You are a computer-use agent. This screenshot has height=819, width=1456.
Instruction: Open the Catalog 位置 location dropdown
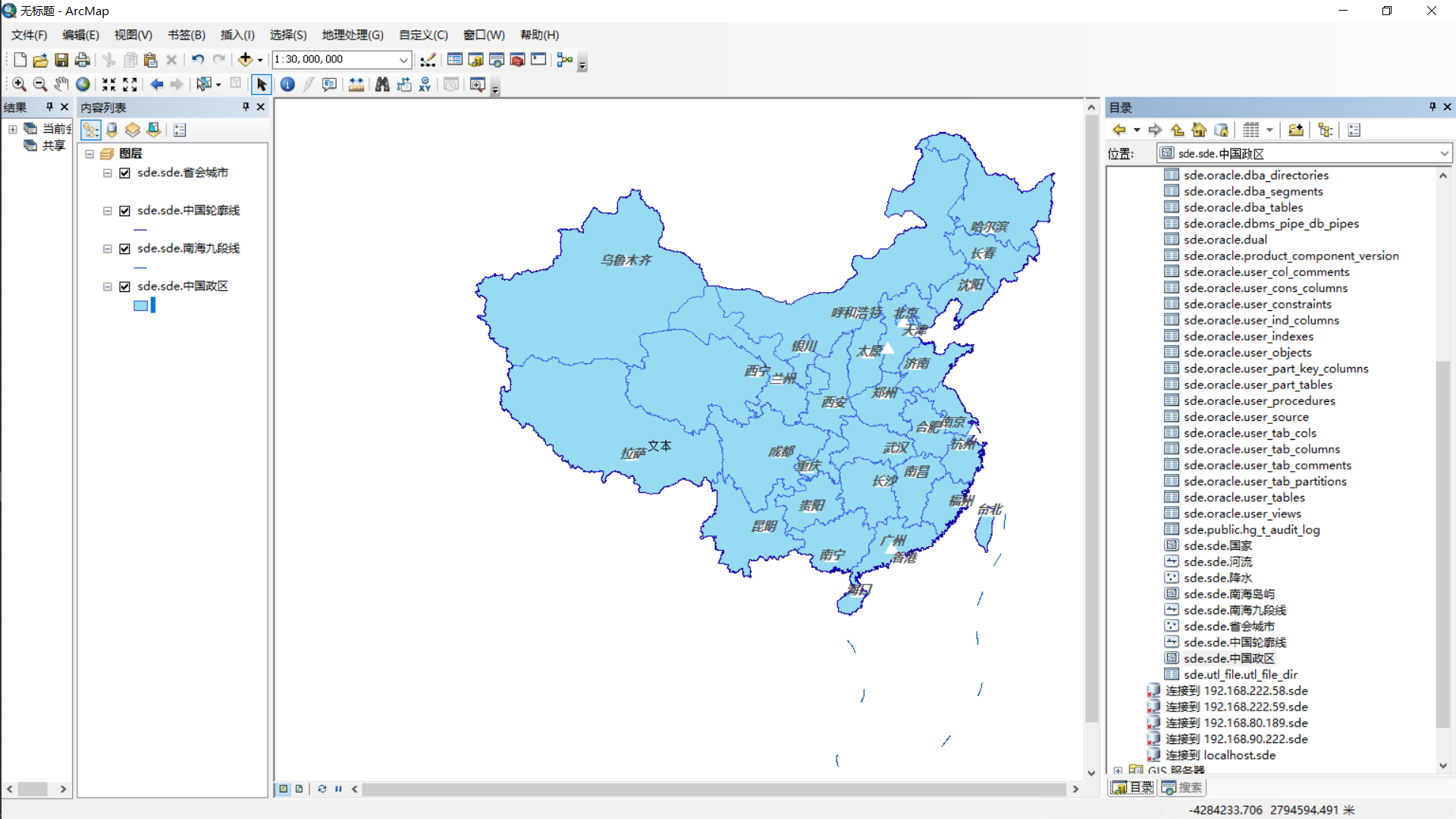point(1444,154)
